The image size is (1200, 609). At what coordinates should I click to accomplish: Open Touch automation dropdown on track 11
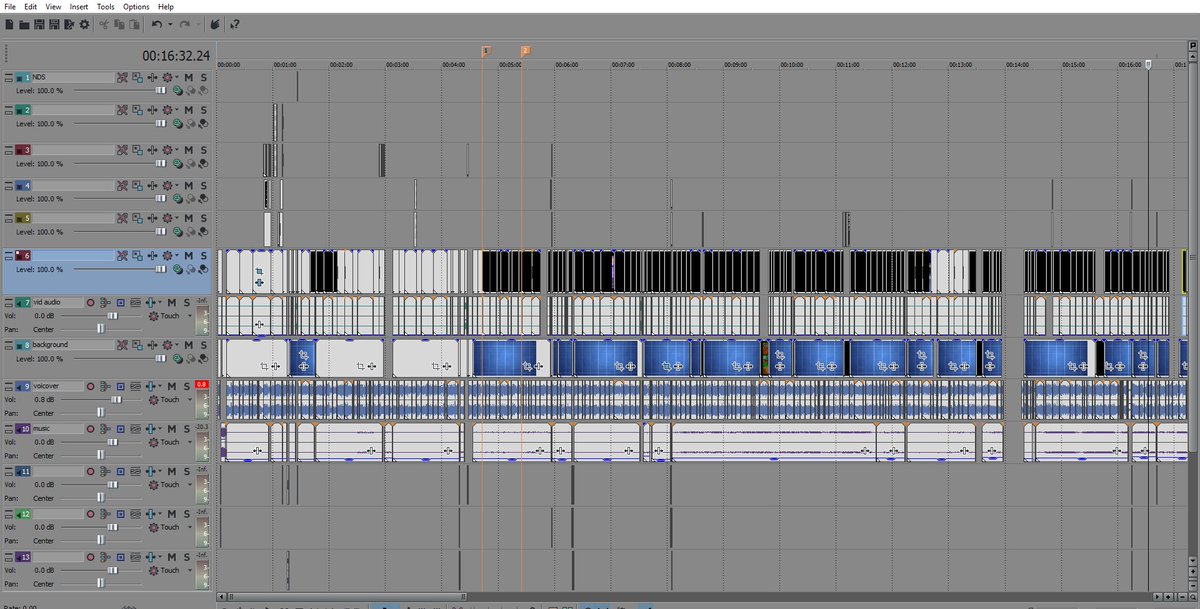pyautogui.click(x=190, y=484)
